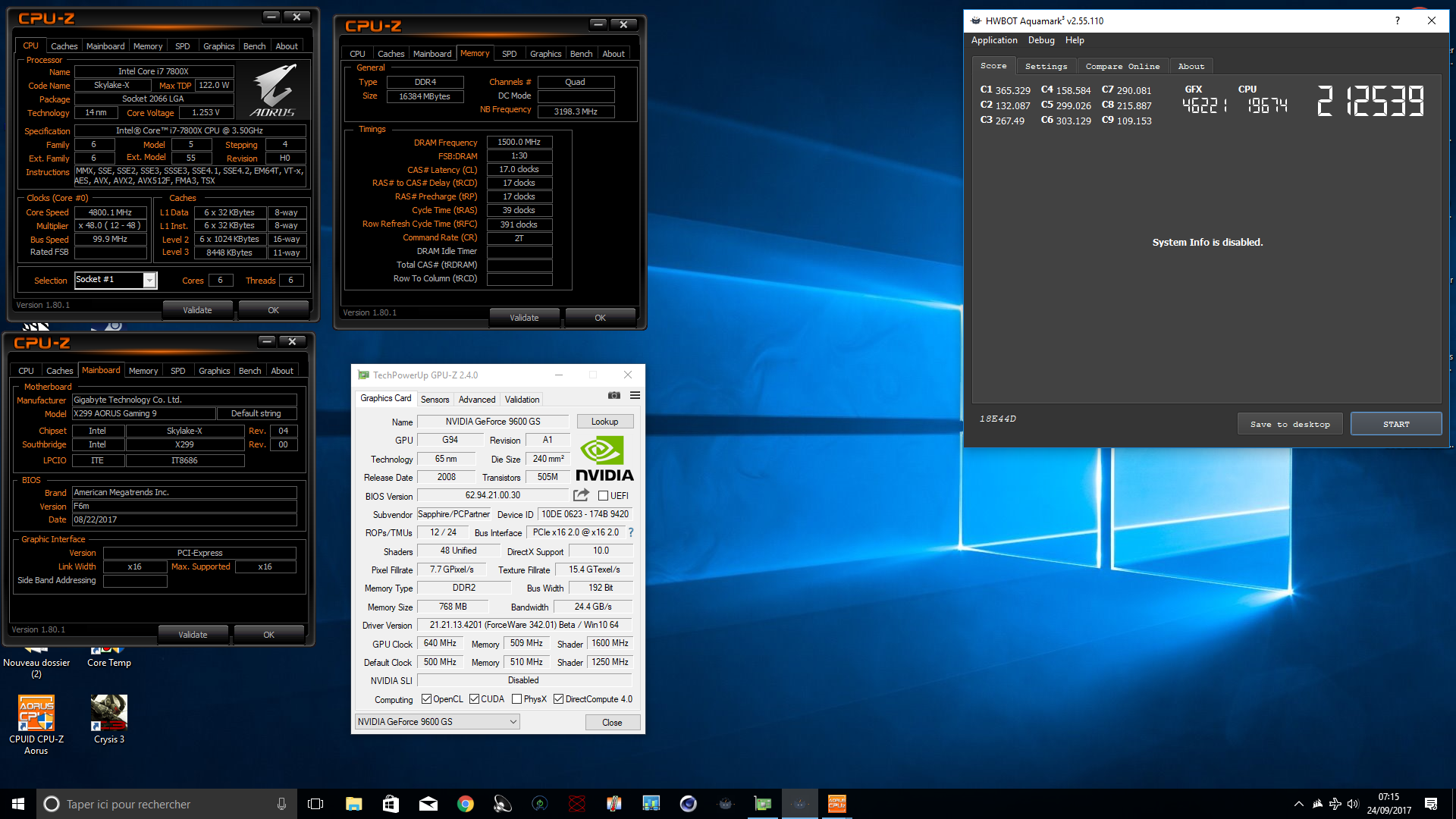The width and height of the screenshot is (1456, 819).
Task: Click Lookup button in GPU-Z
Action: point(604,422)
